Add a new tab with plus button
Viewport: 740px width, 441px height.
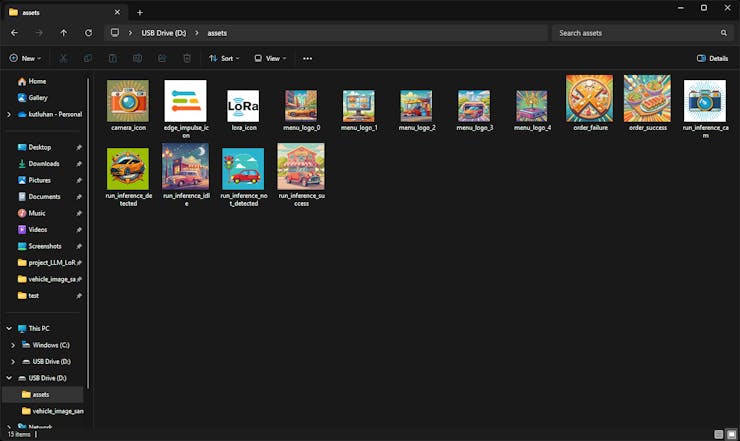pos(139,12)
